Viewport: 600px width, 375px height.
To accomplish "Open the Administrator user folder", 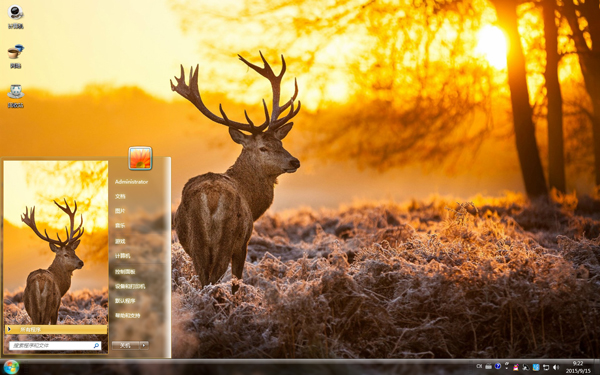I will [x=131, y=182].
